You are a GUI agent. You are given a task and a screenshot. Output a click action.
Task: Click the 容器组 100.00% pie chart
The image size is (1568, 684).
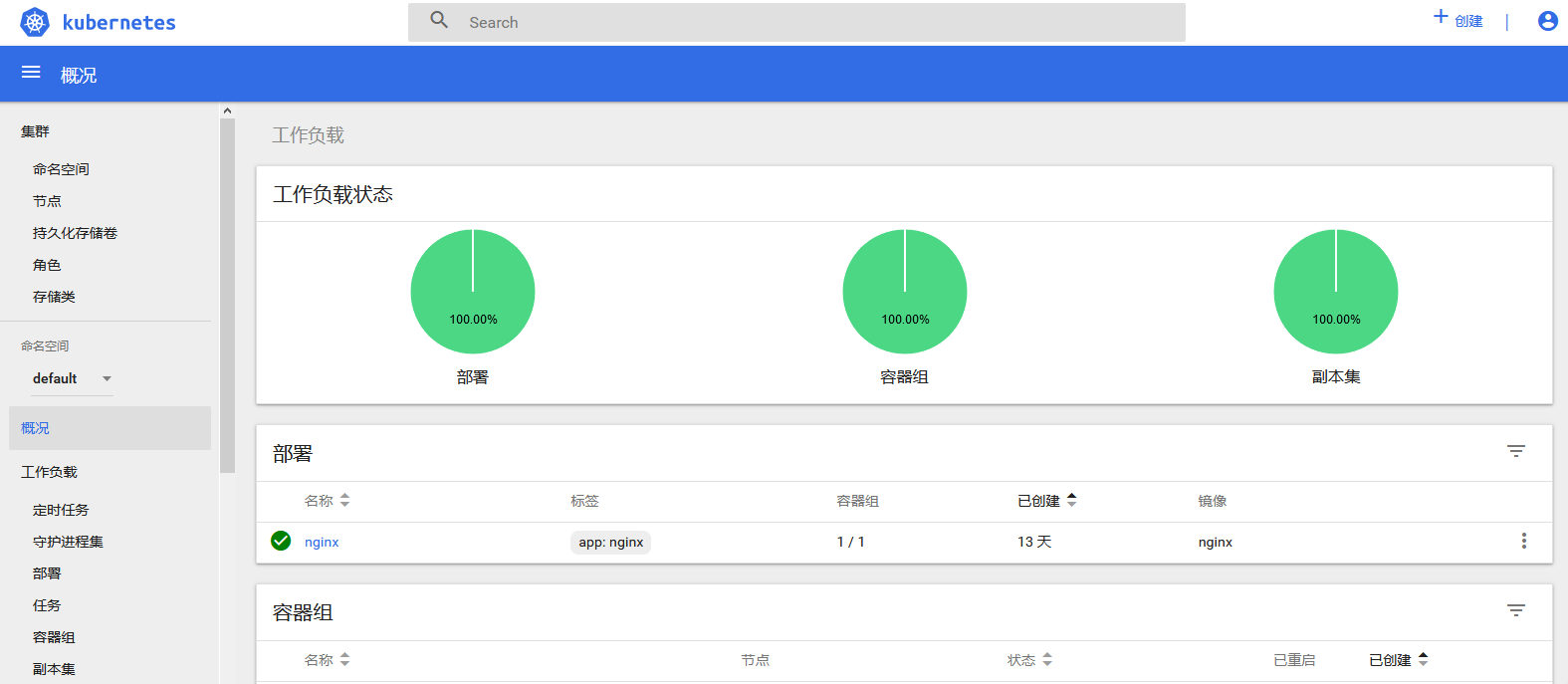(x=905, y=292)
